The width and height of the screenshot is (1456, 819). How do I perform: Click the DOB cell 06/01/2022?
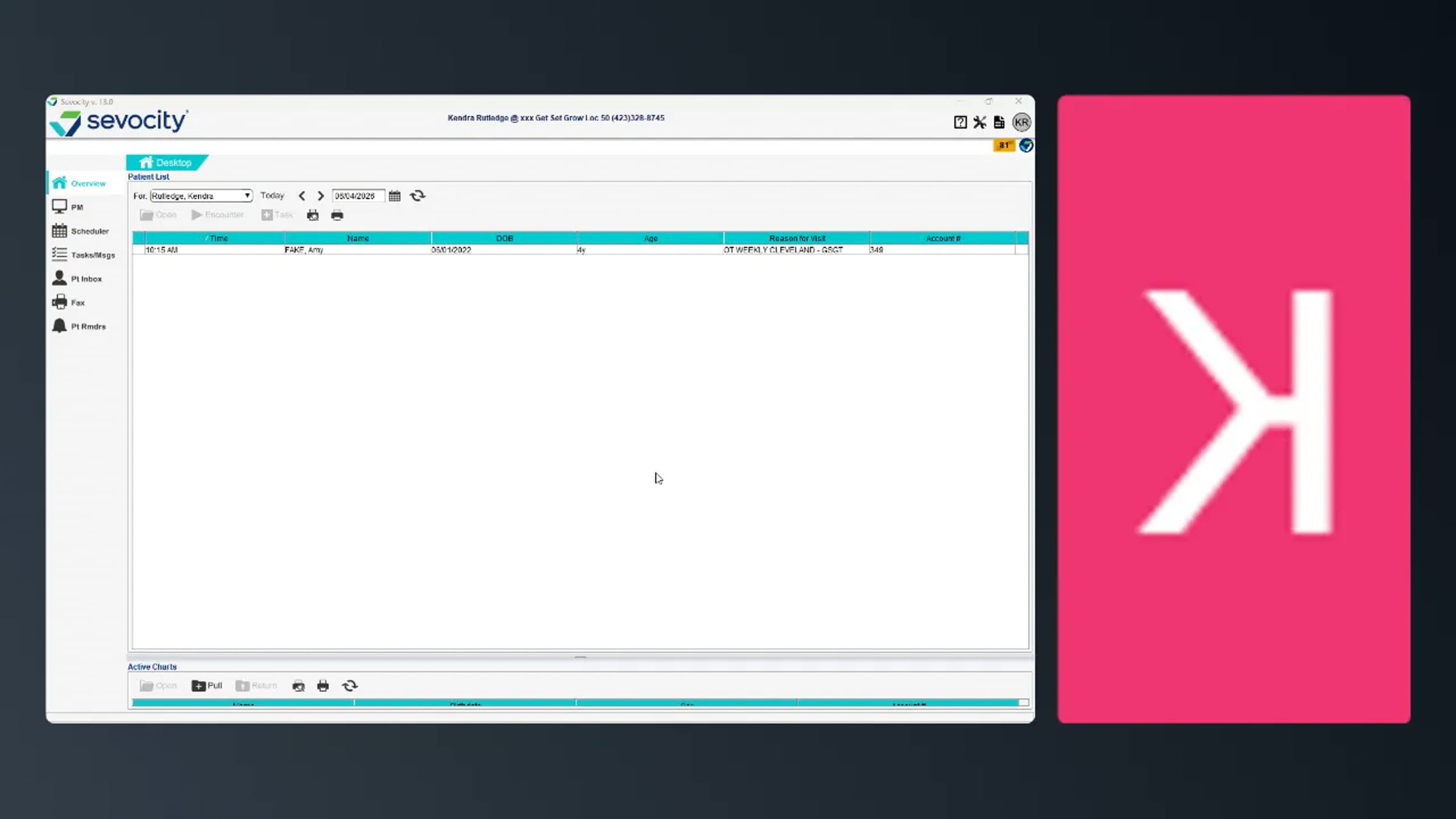click(x=504, y=250)
